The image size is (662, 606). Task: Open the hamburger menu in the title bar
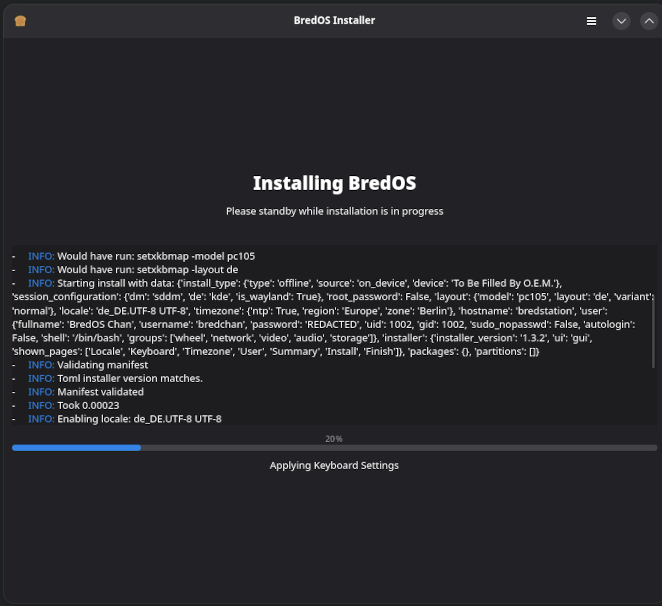[591, 21]
